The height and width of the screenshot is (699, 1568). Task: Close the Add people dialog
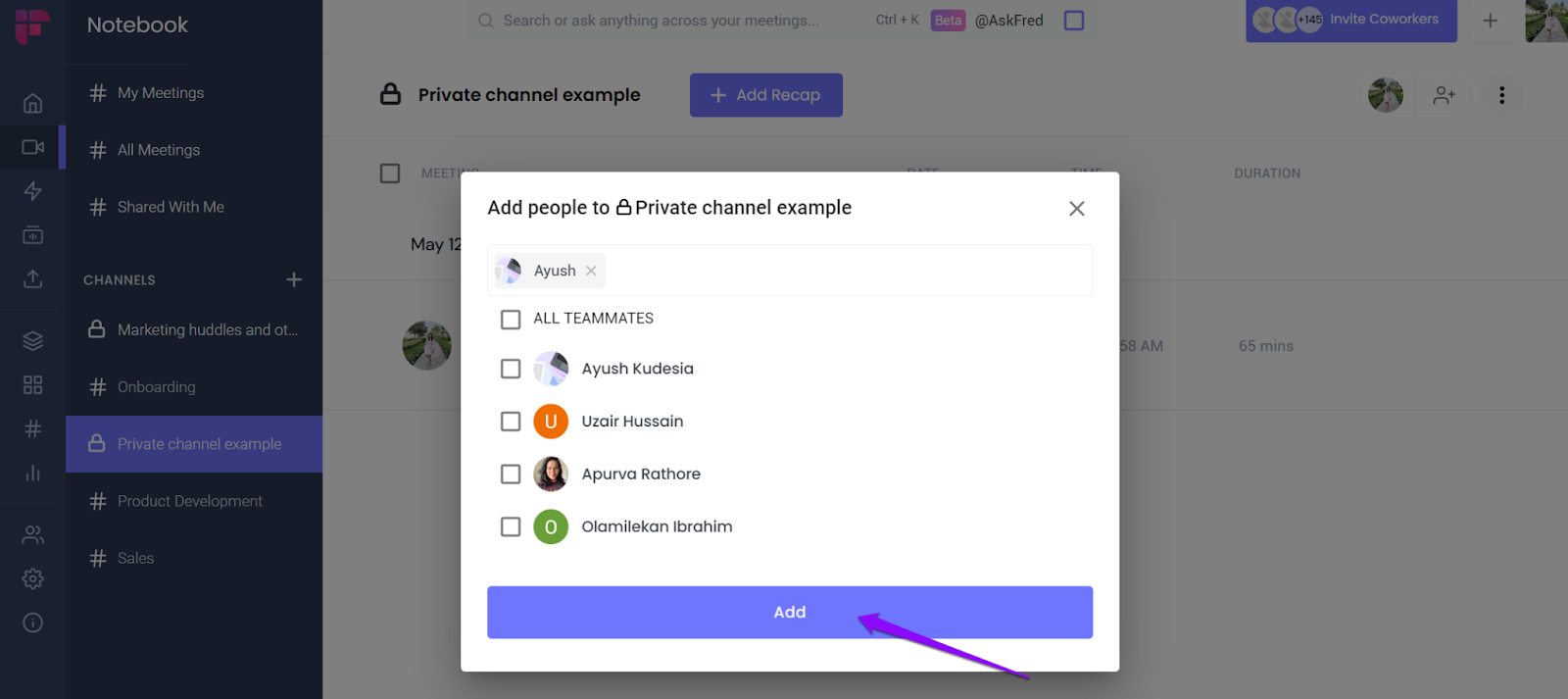point(1076,209)
